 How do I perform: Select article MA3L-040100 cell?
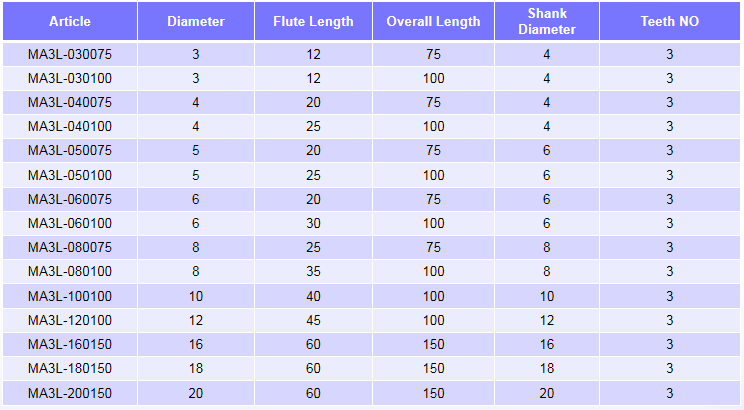(x=70, y=127)
